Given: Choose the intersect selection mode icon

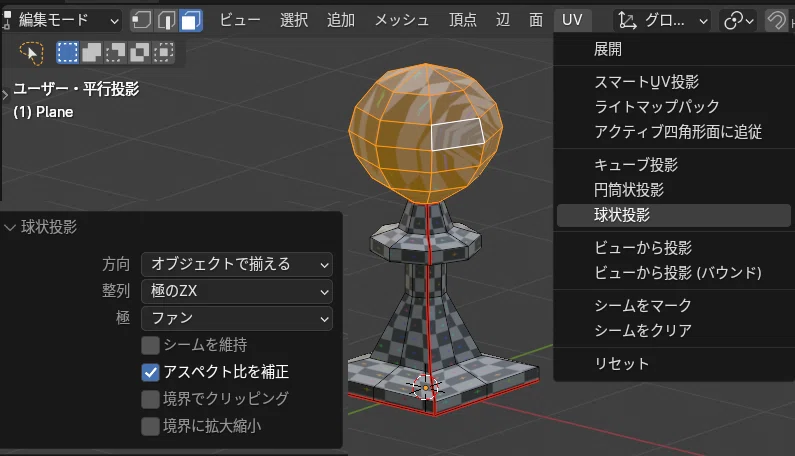Looking at the screenshot, I should point(164,52).
